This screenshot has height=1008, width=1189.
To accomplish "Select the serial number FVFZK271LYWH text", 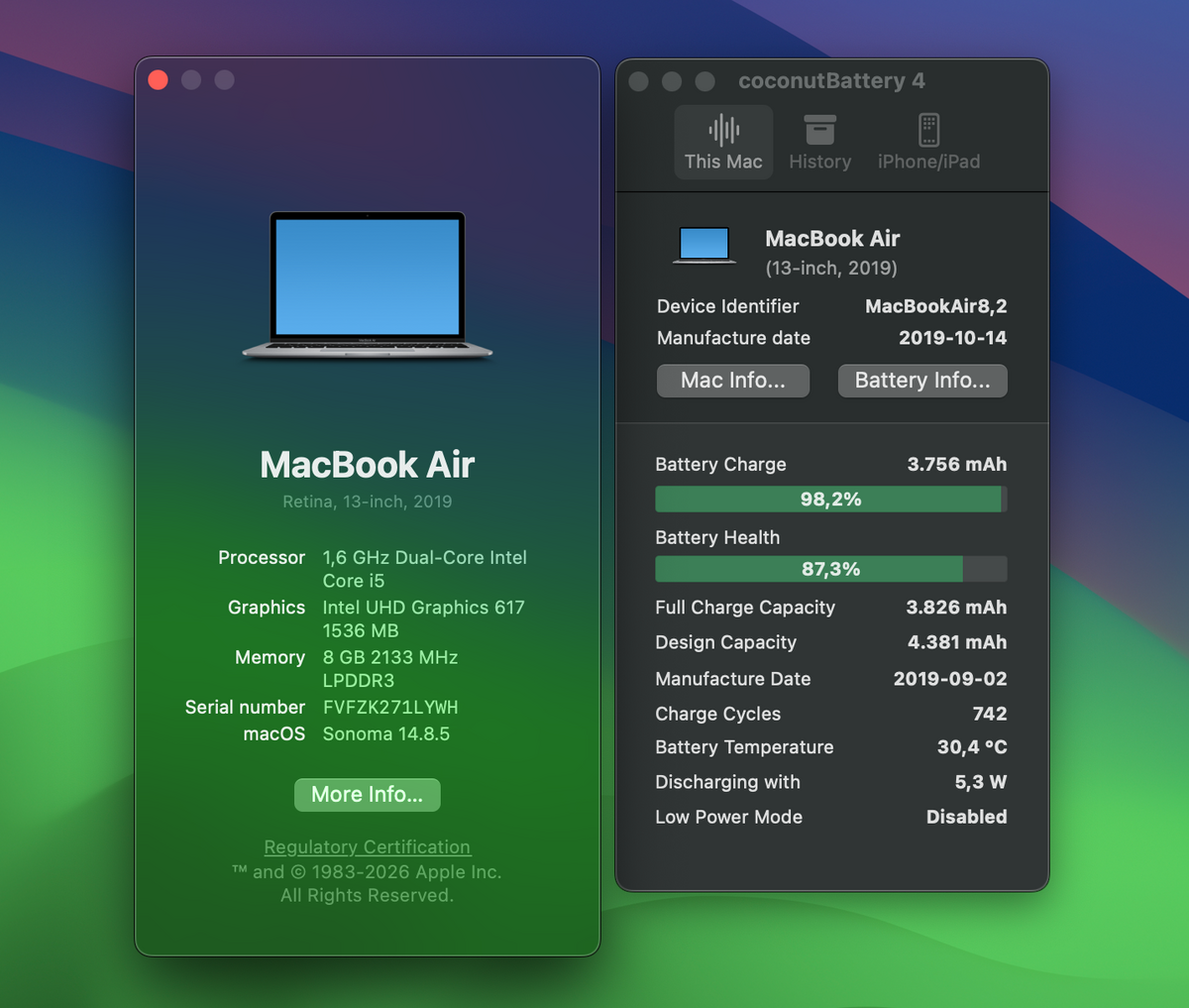I will (x=390, y=708).
